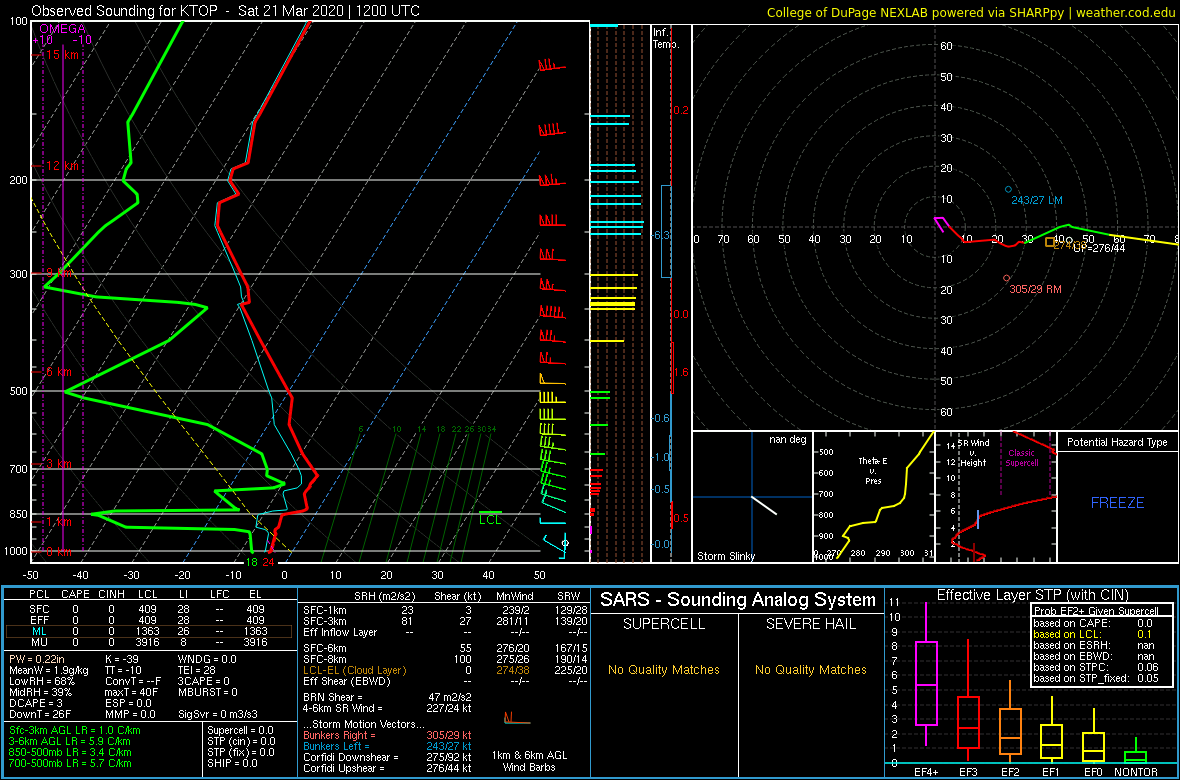Click the 'LowRH = 68%' value

[x=42, y=681]
